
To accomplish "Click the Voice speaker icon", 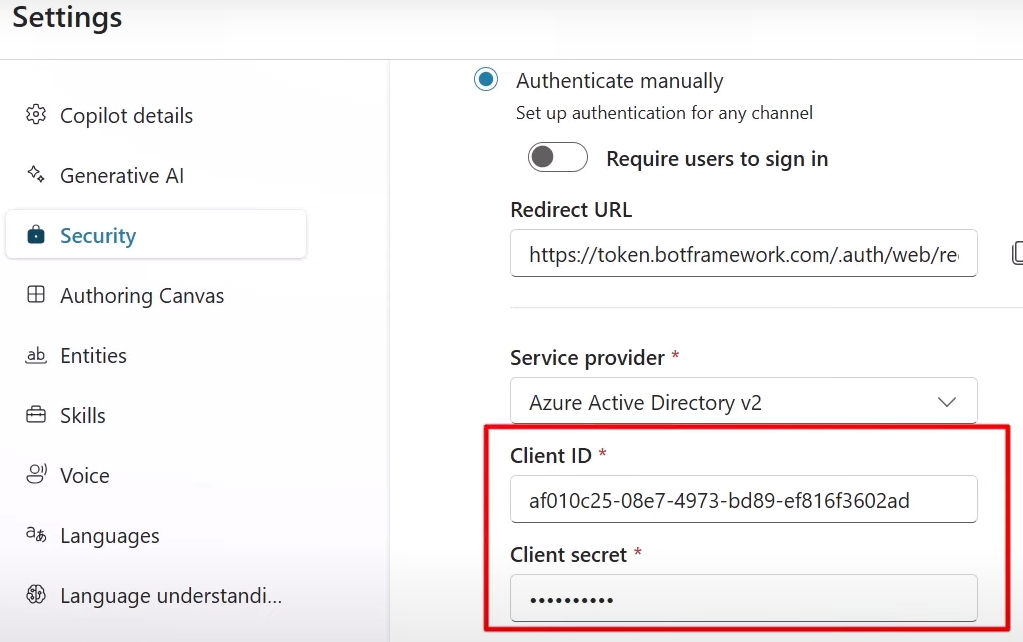I will click(36, 474).
